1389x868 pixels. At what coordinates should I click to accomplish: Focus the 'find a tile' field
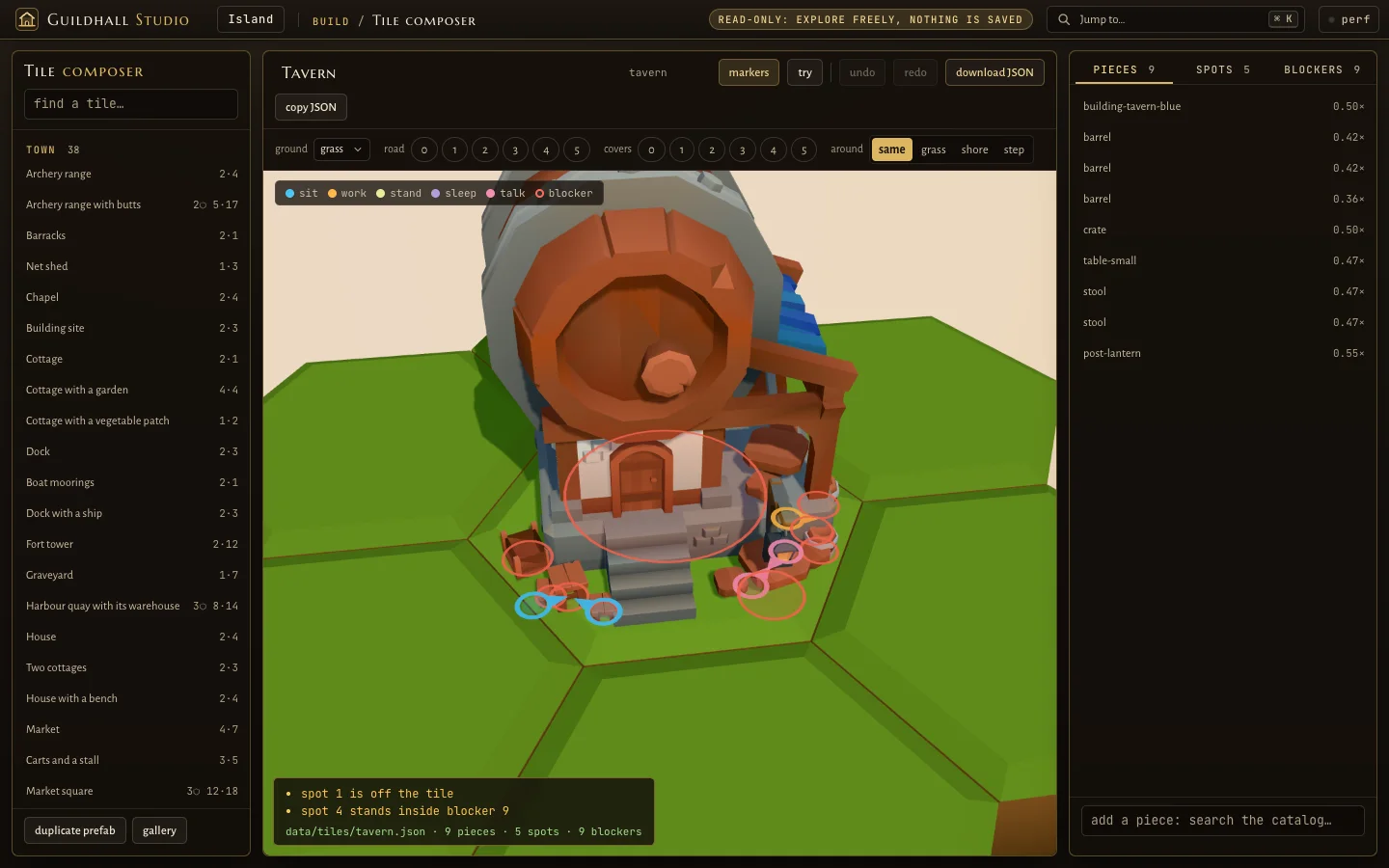point(131,104)
